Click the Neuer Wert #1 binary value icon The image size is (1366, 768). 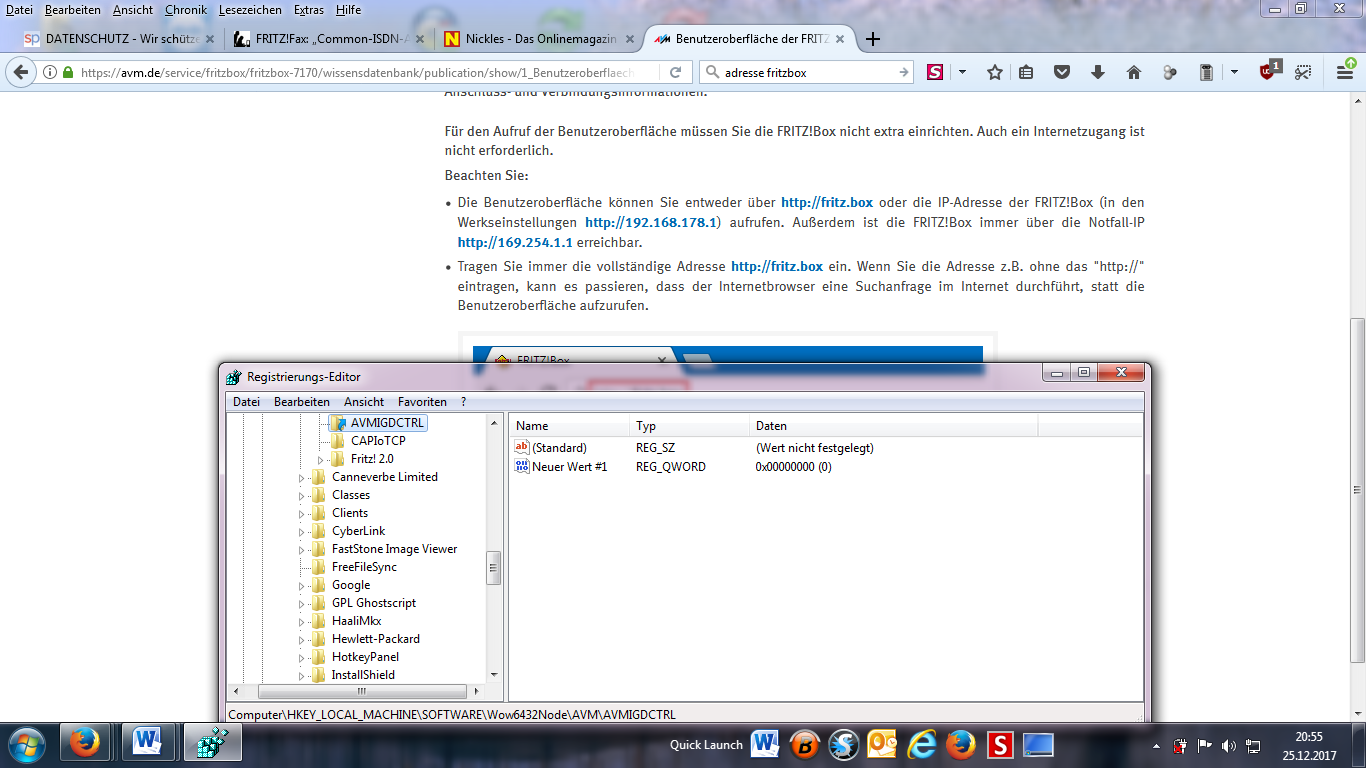[521, 466]
